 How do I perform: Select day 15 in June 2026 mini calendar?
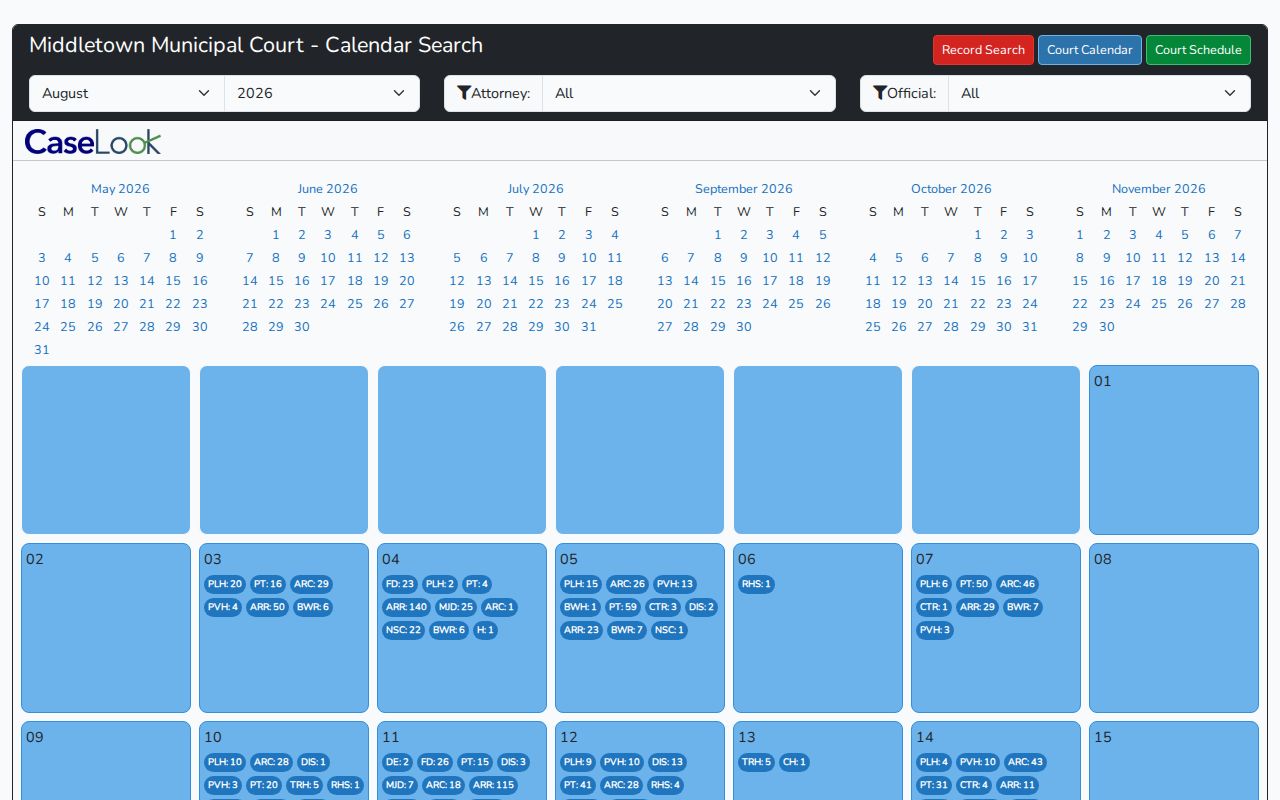276,281
